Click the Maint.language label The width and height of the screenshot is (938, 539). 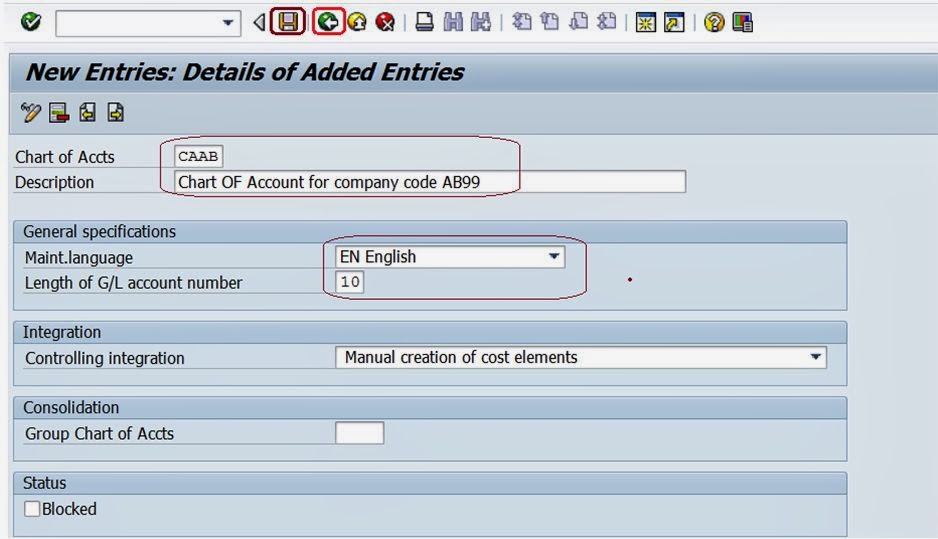click(79, 258)
